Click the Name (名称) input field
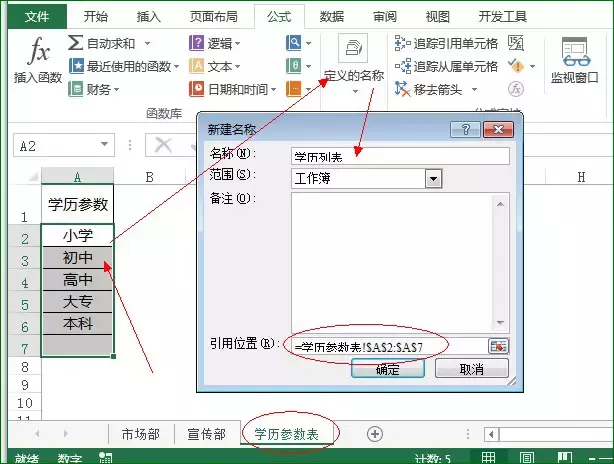This screenshot has height=464, width=614. (400, 156)
